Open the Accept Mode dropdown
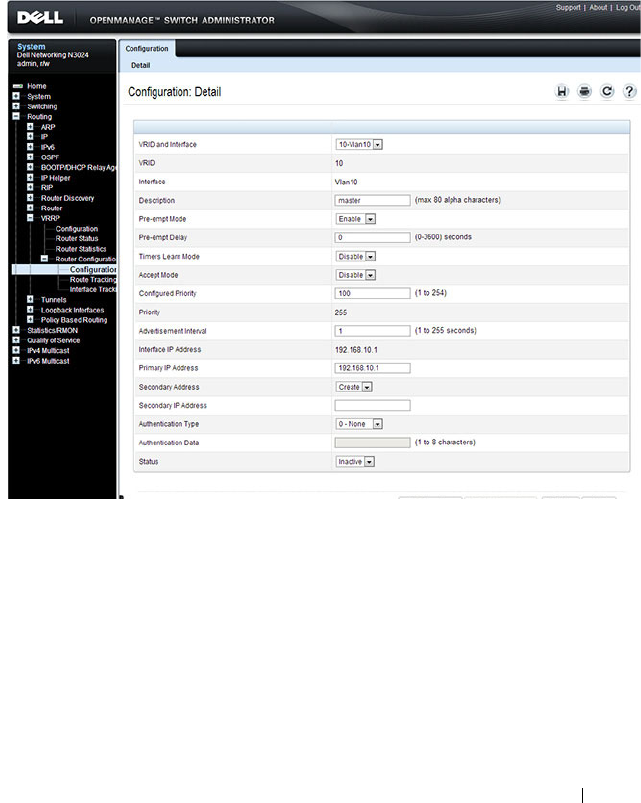 pyautogui.click(x=355, y=275)
